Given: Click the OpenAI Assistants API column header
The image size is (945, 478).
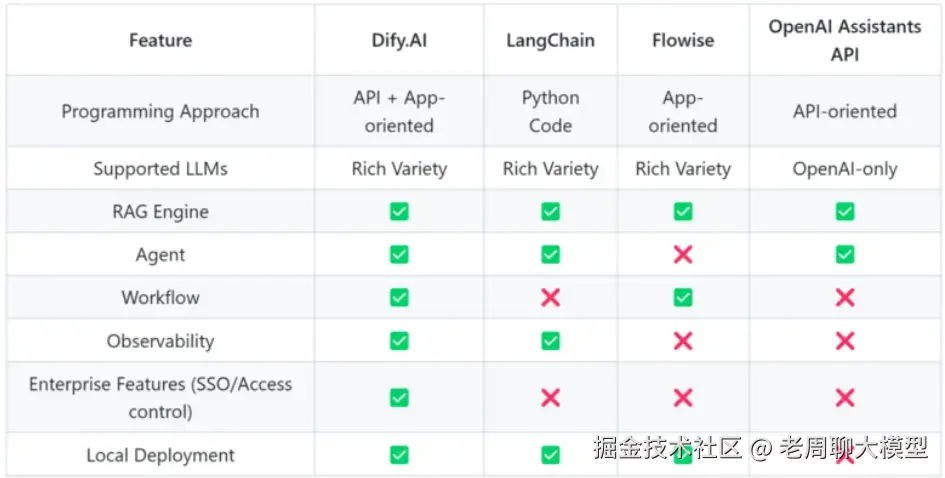Looking at the screenshot, I should pos(845,41).
